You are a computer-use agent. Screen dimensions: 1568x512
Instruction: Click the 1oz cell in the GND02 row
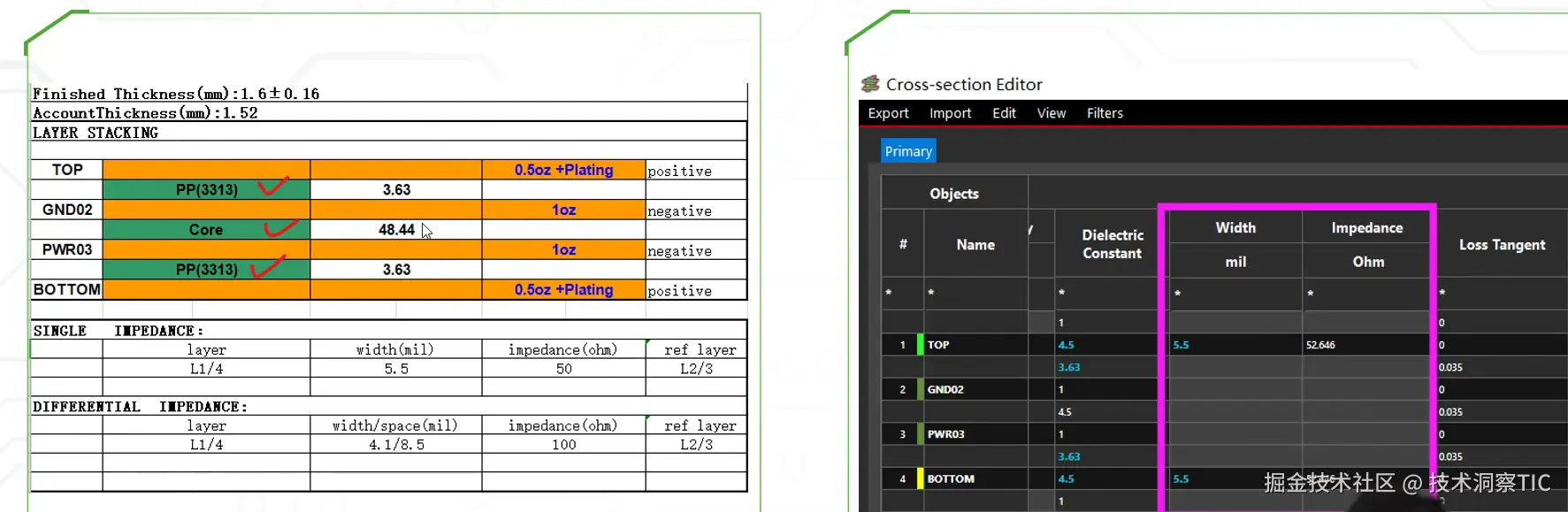564,210
